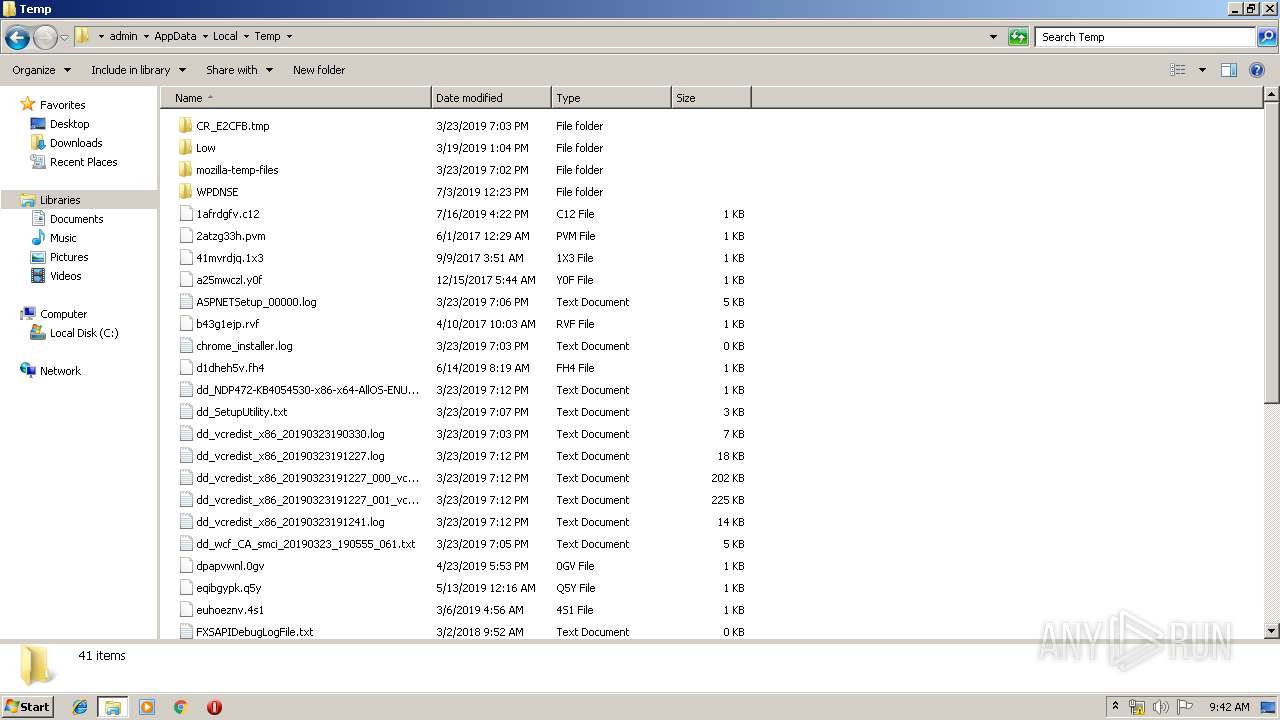Select the ASPNETSetup_00000.log file icon

(x=186, y=302)
